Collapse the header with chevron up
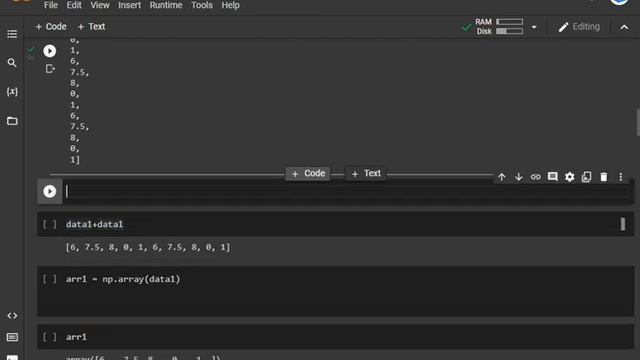The width and height of the screenshot is (640, 360). click(x=624, y=27)
